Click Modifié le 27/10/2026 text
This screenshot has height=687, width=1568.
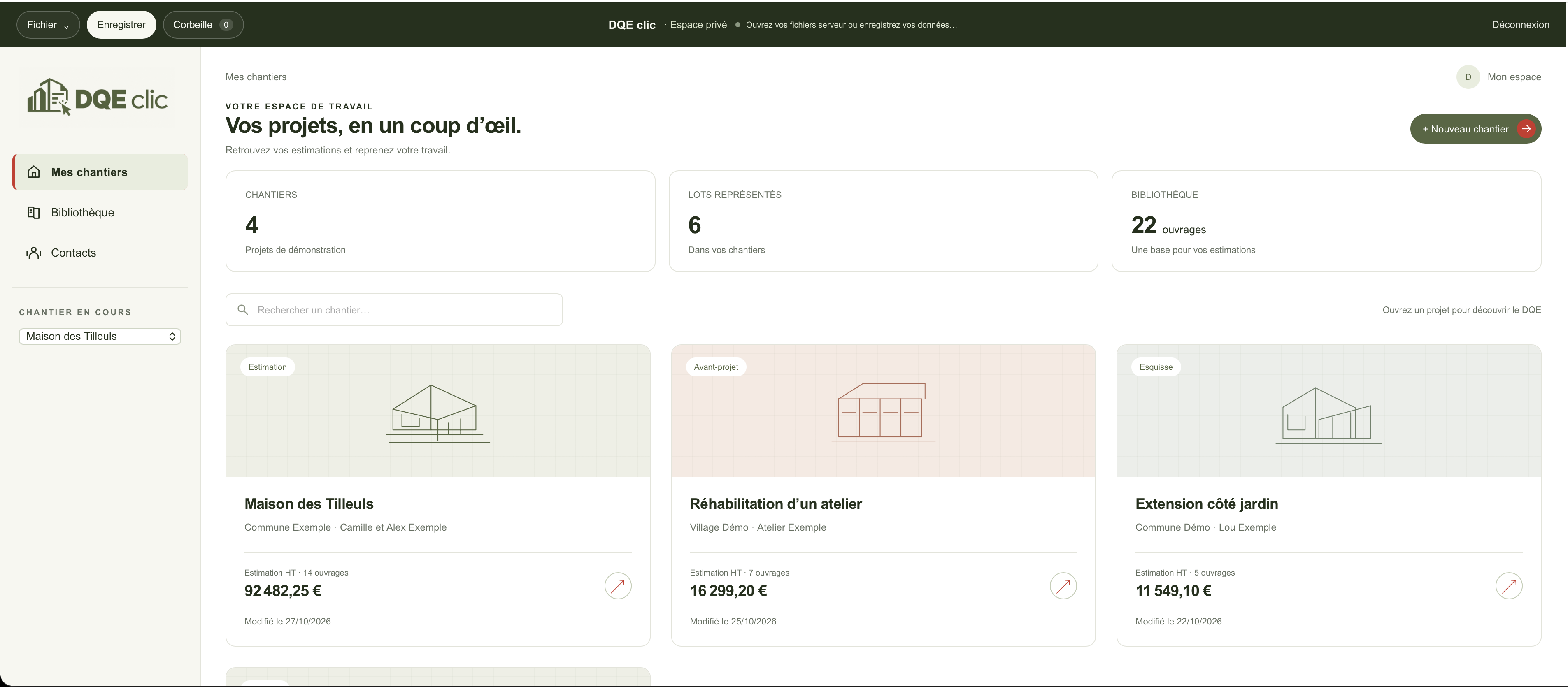point(287,621)
